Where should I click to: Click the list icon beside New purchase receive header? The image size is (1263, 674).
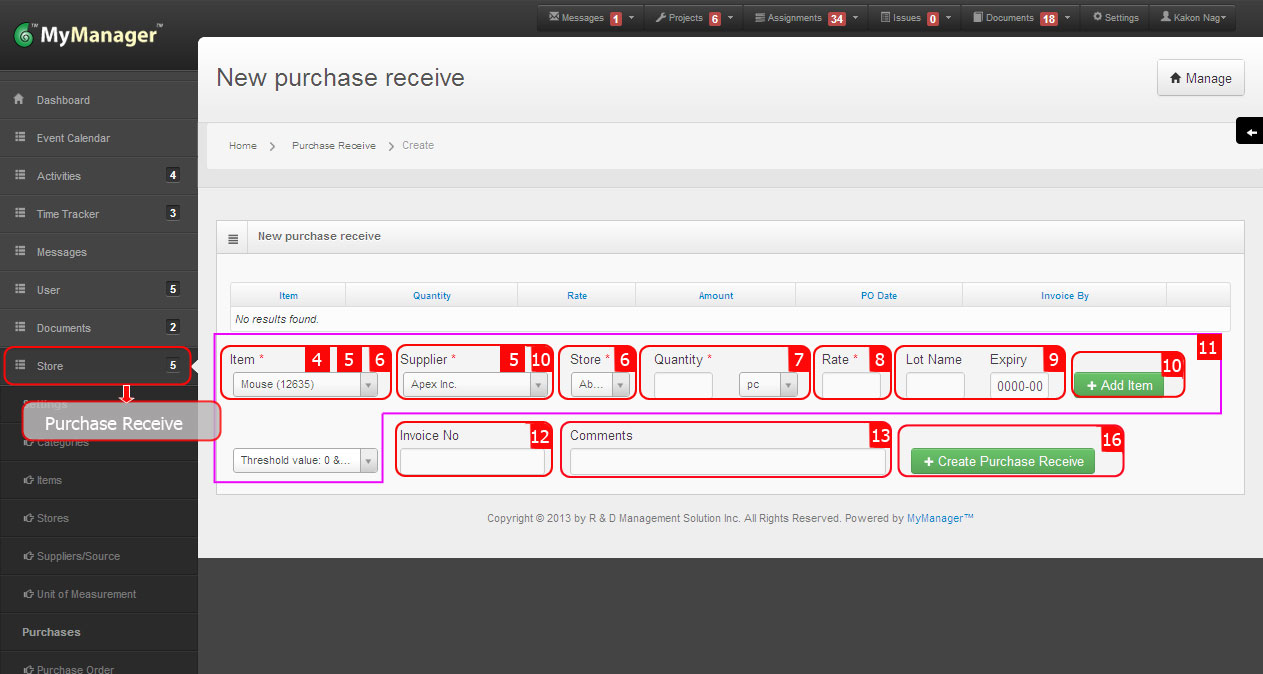coord(232,236)
